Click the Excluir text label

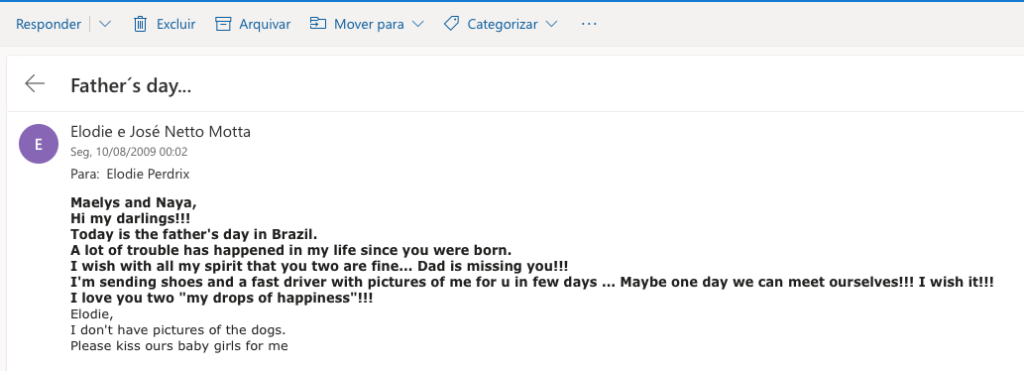176,24
